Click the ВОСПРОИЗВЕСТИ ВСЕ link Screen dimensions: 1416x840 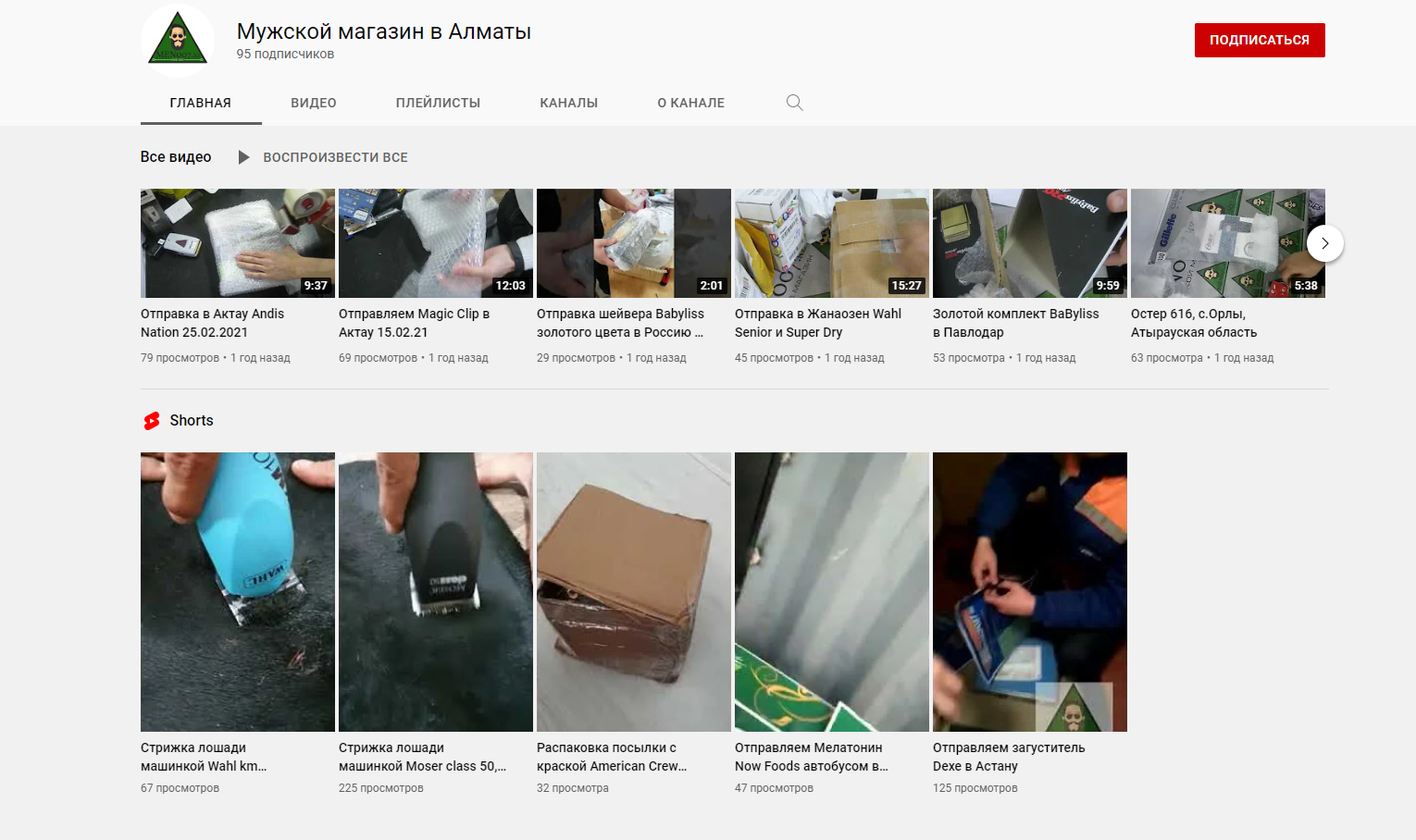(x=335, y=157)
